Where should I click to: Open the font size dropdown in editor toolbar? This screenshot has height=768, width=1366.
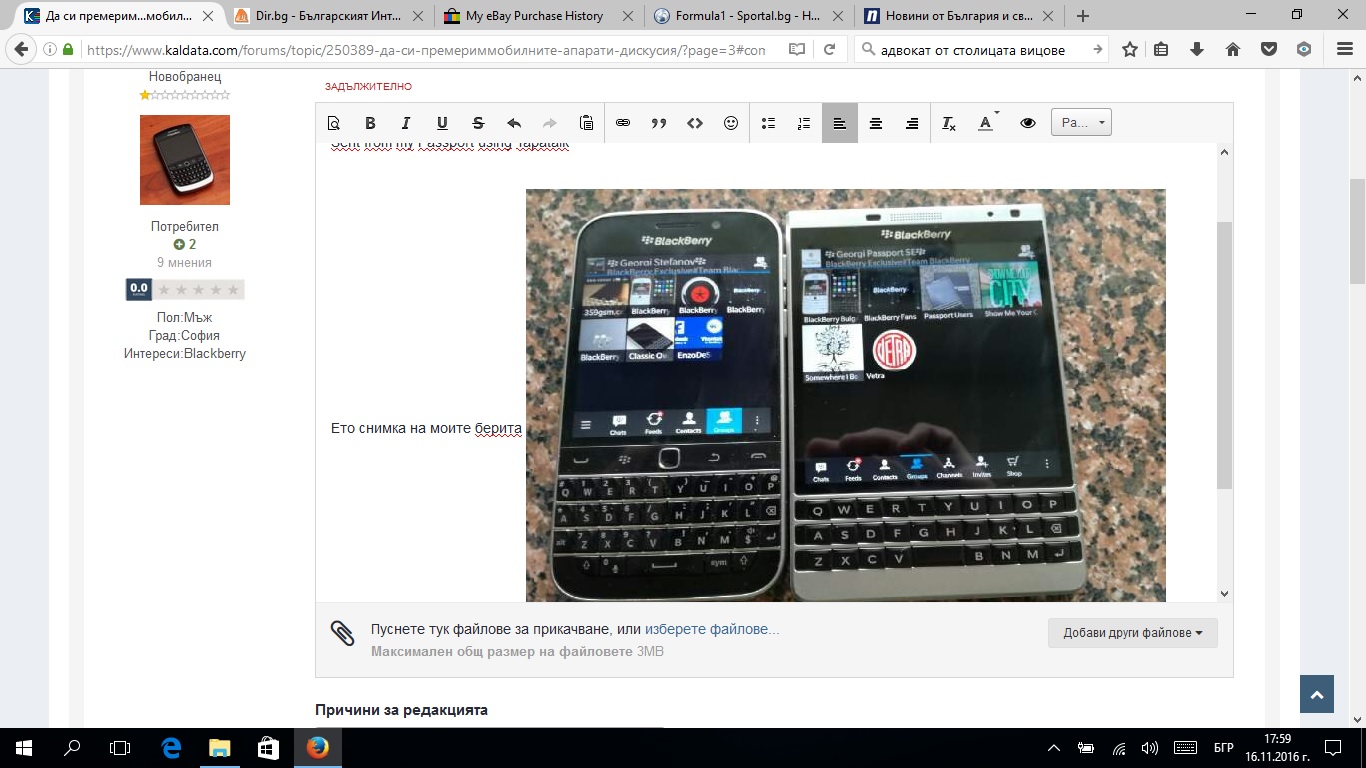pyautogui.click(x=1081, y=123)
